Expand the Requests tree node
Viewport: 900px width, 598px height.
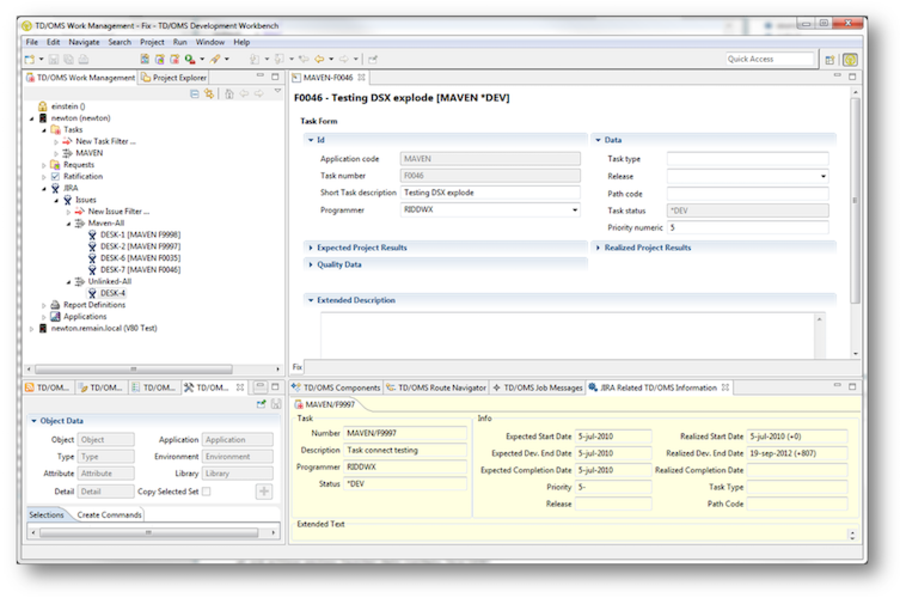tap(44, 165)
